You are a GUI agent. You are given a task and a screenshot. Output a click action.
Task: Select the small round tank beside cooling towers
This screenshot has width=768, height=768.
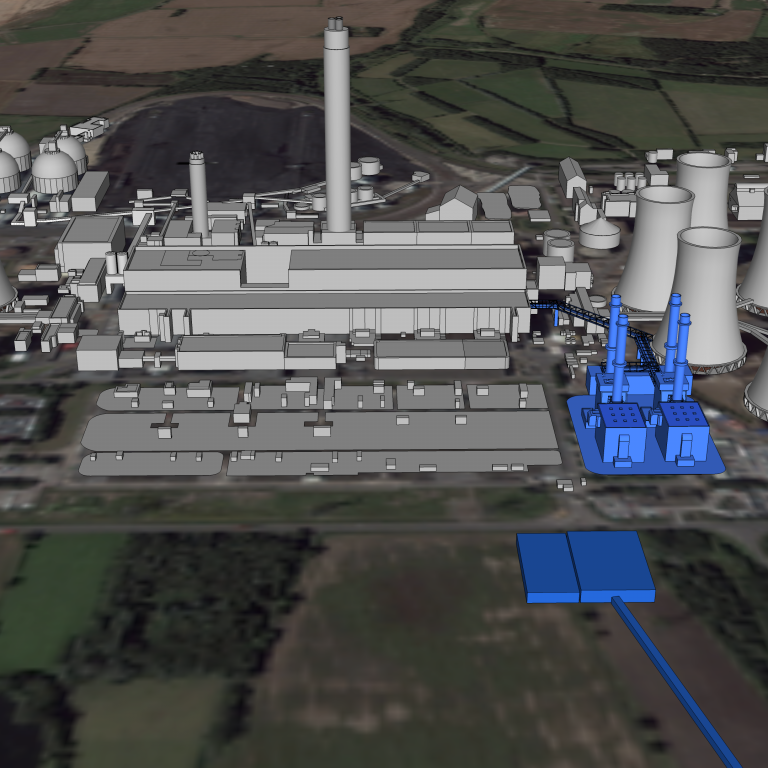(x=599, y=234)
